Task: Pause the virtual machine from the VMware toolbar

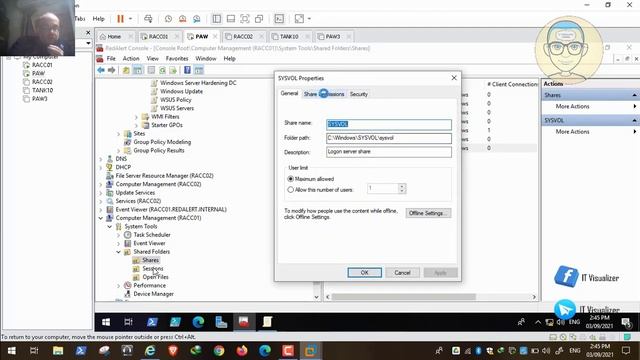Action: click(120, 19)
